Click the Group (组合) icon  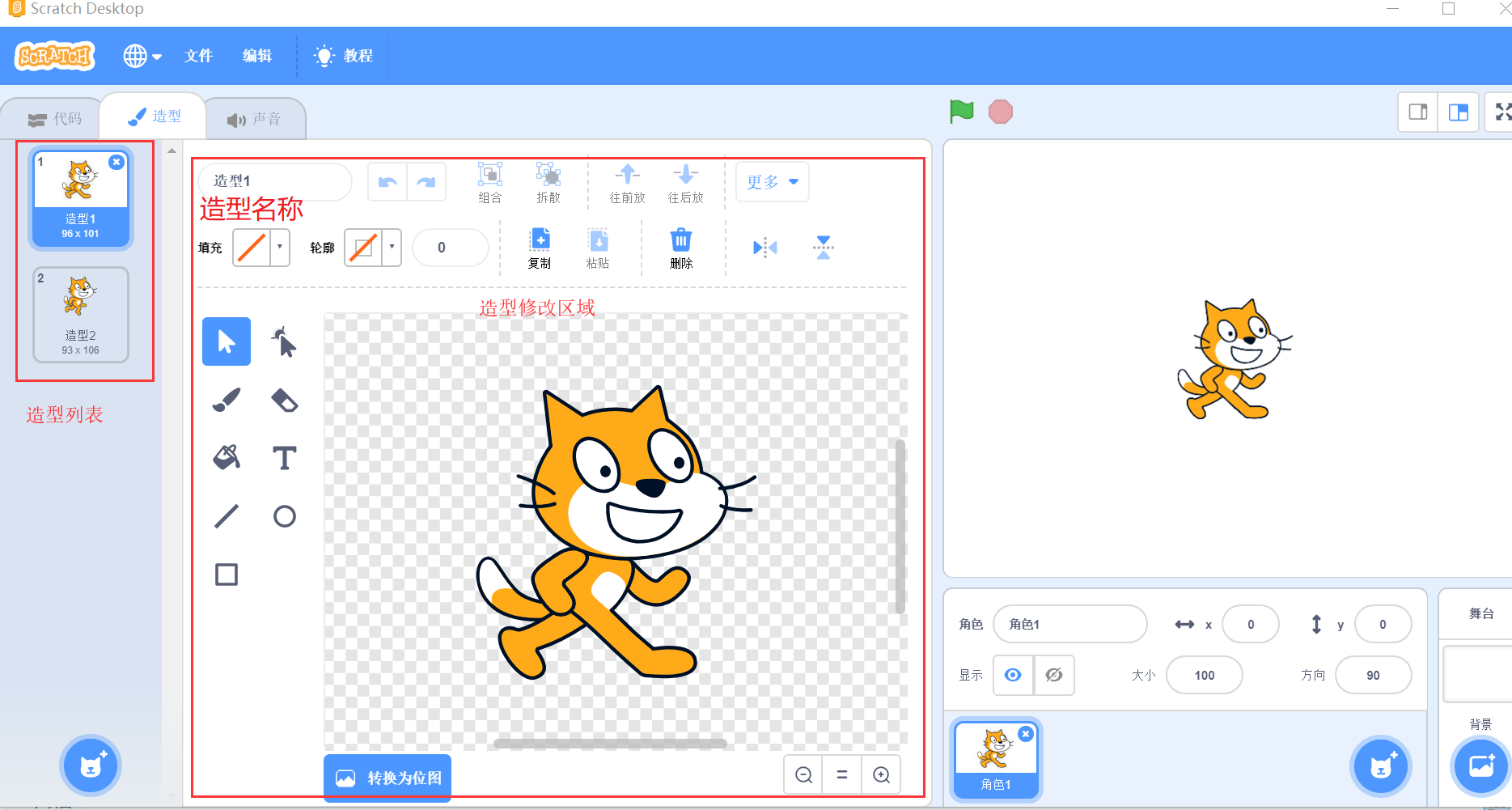tap(490, 183)
